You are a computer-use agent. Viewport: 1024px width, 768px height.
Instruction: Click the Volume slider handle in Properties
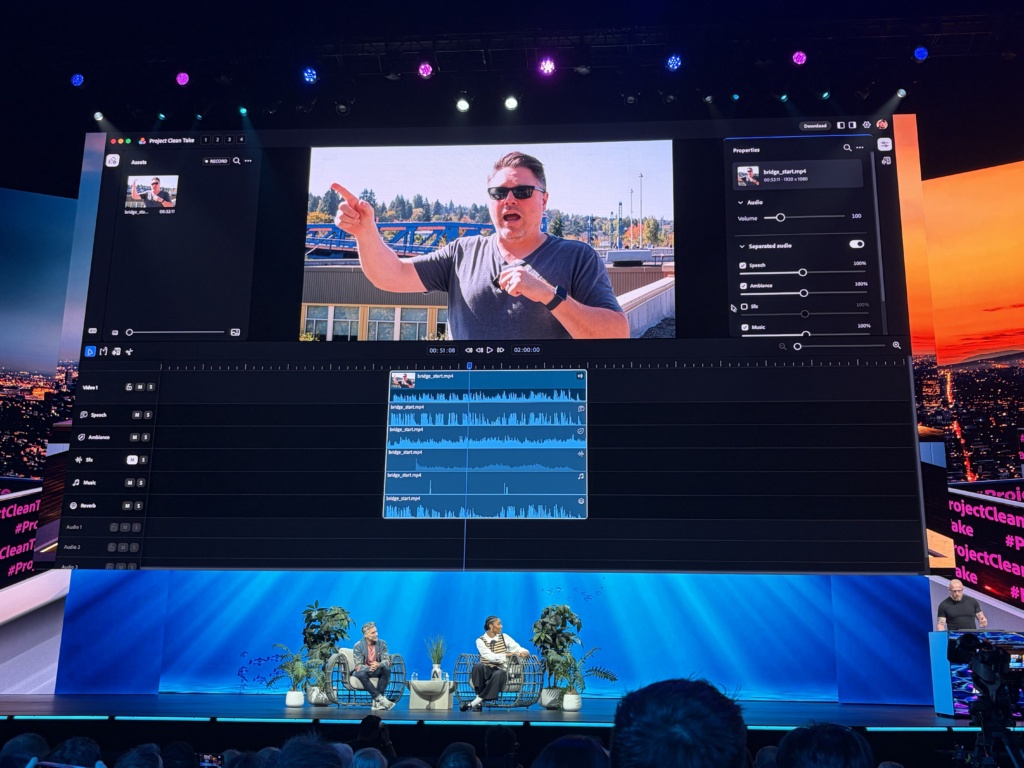[x=781, y=218]
